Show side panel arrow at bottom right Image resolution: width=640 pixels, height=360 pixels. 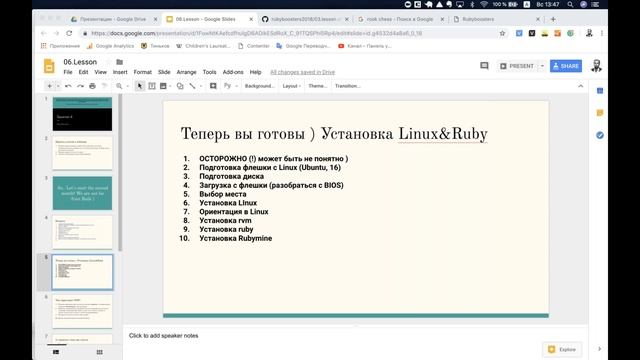(599, 349)
